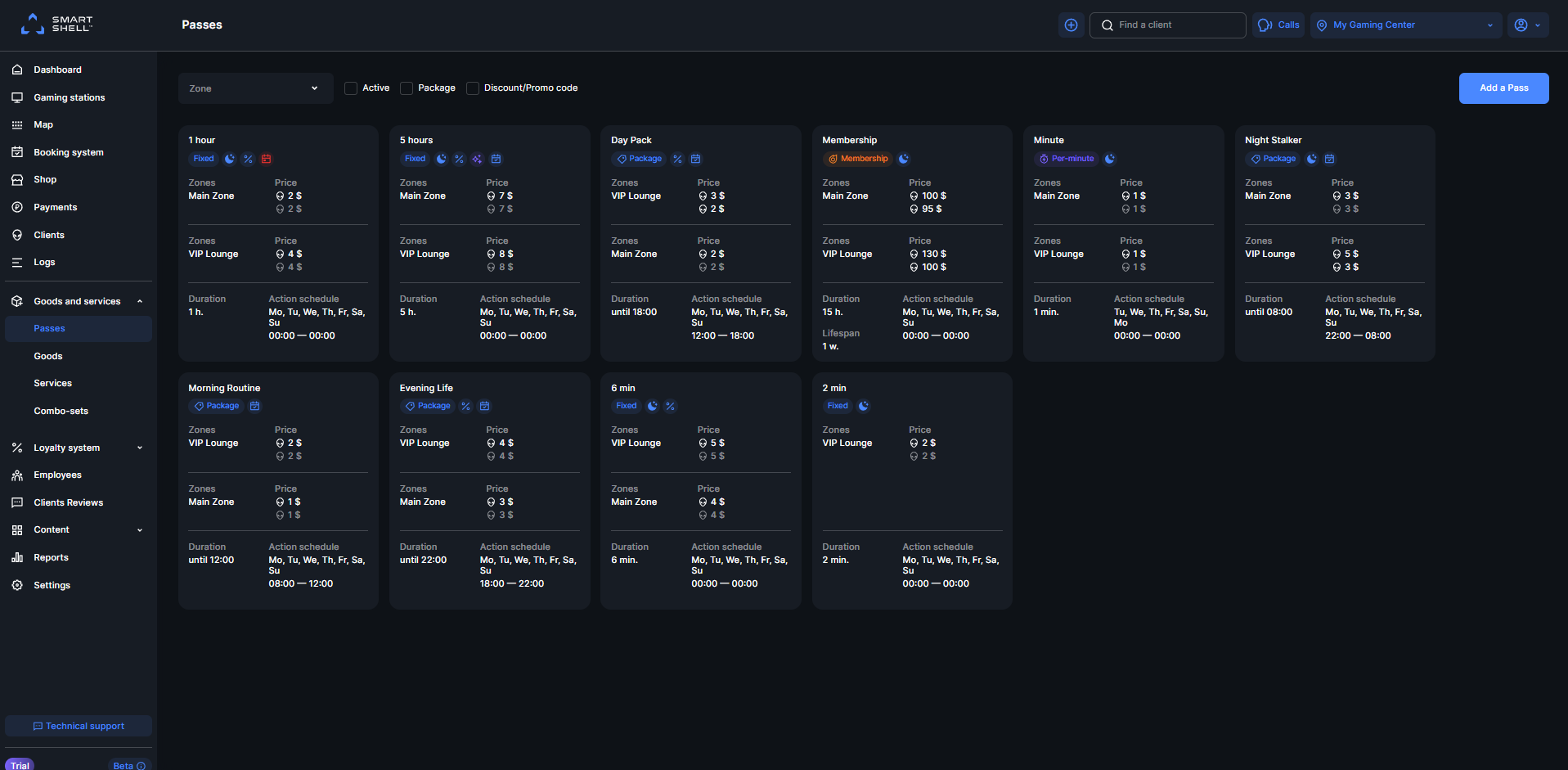Expand the My Gaming Center location dropdown

(x=1490, y=25)
